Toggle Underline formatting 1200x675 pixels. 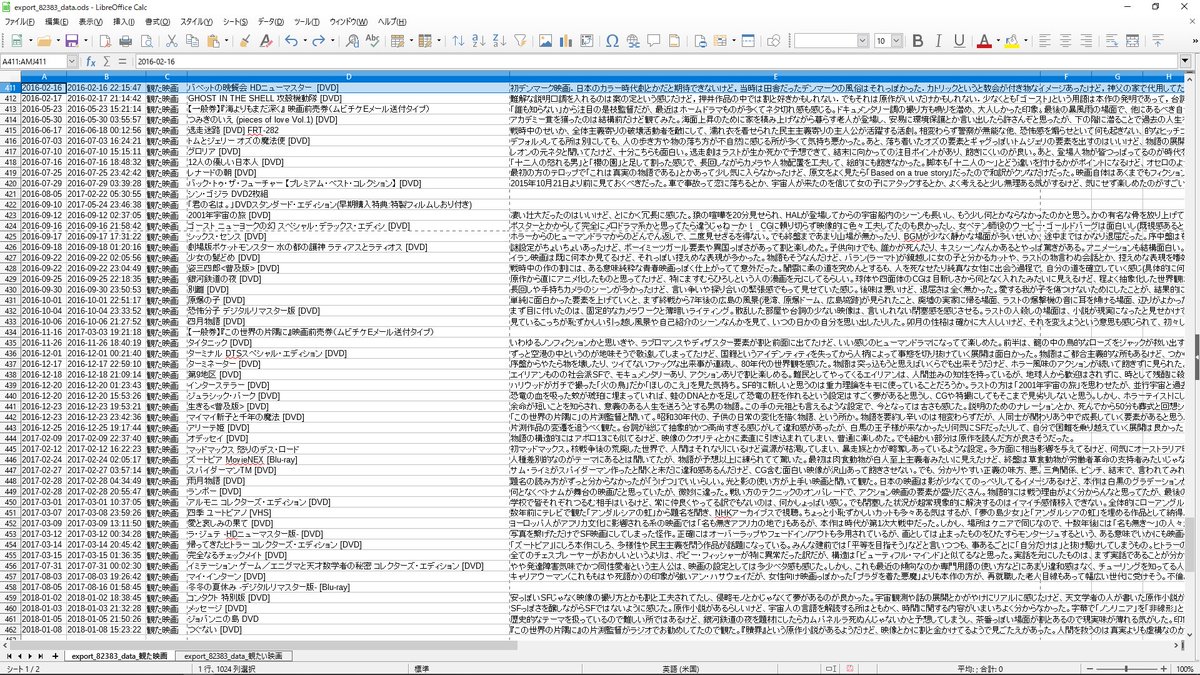[959, 41]
